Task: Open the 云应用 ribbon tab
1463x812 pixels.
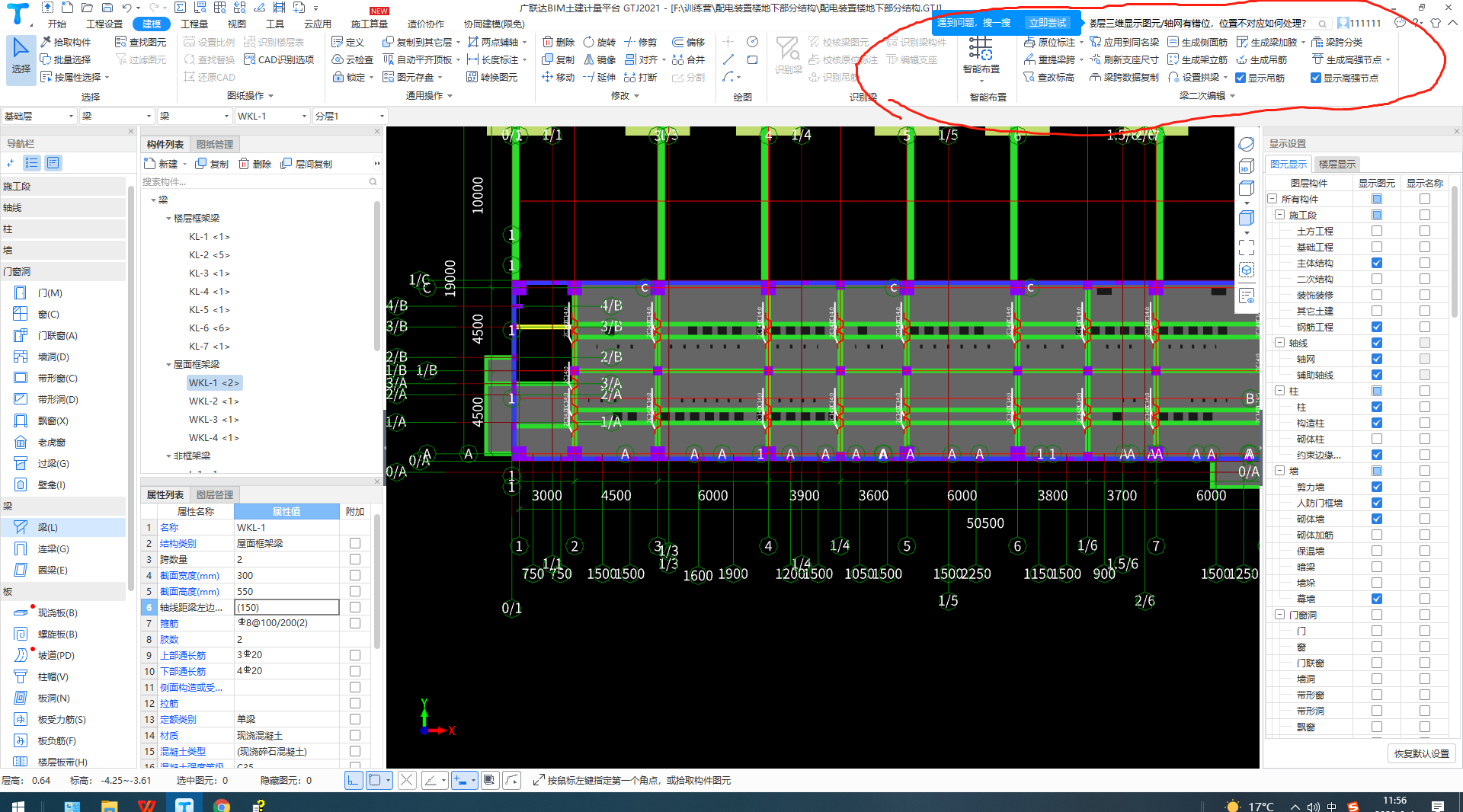Action: point(317,24)
